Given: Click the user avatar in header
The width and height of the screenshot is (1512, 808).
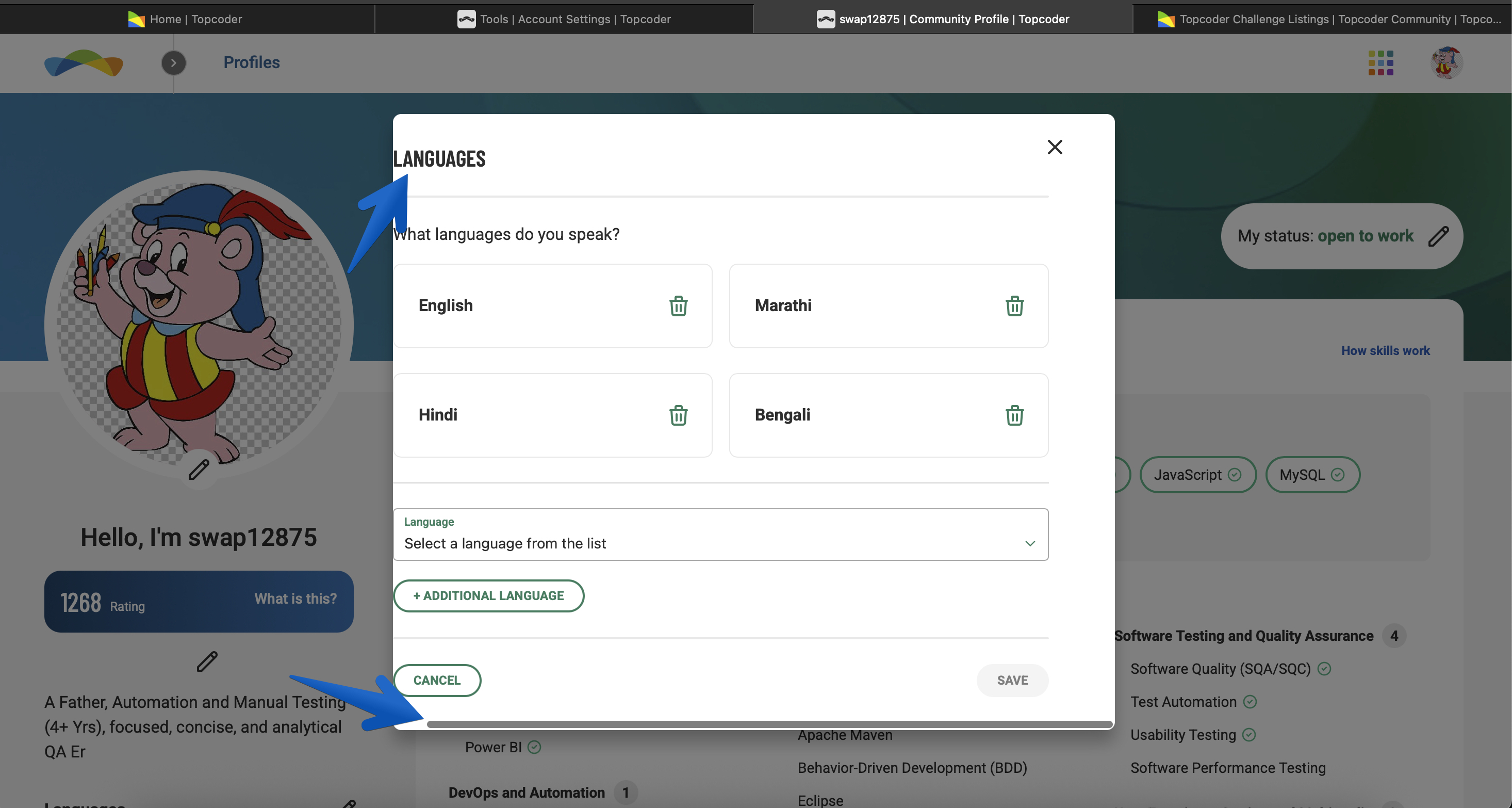Looking at the screenshot, I should [1447, 63].
